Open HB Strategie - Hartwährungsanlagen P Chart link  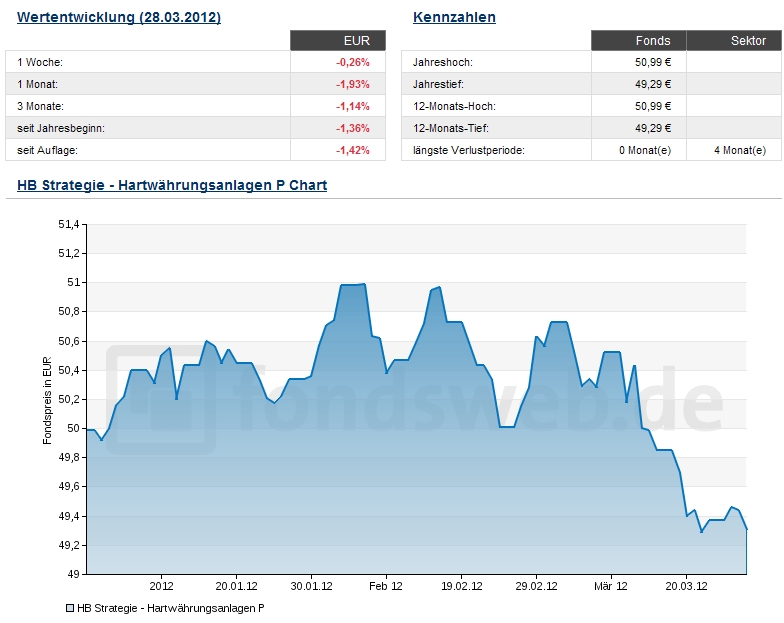tap(172, 185)
